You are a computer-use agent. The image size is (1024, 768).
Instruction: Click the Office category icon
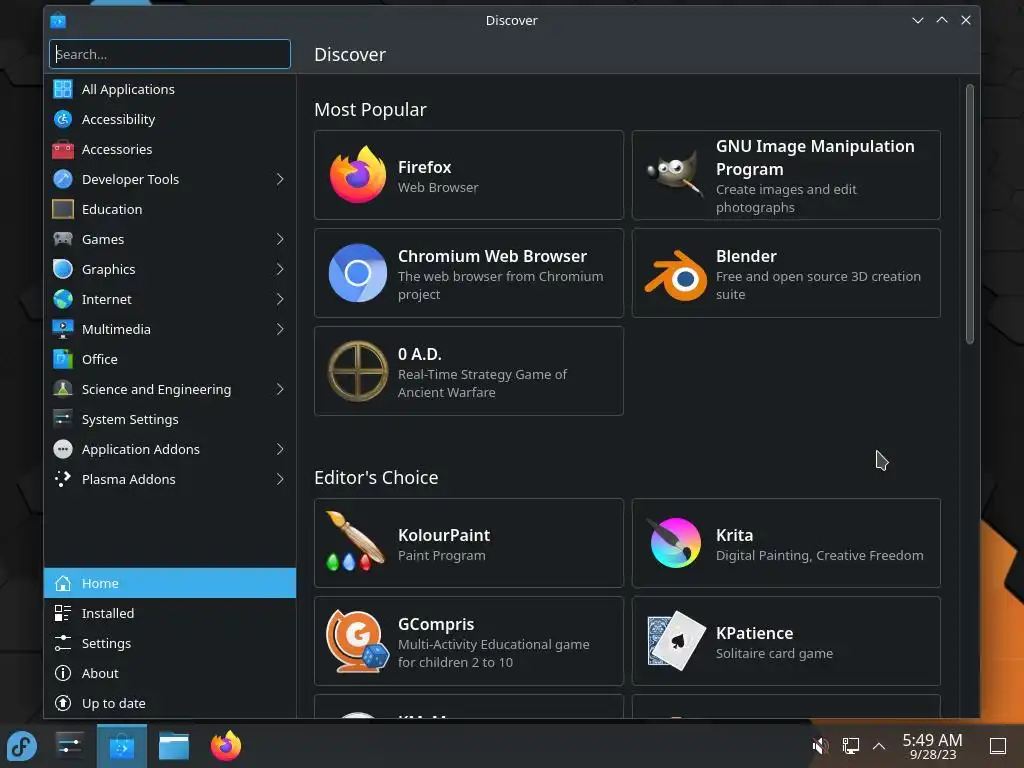63,359
